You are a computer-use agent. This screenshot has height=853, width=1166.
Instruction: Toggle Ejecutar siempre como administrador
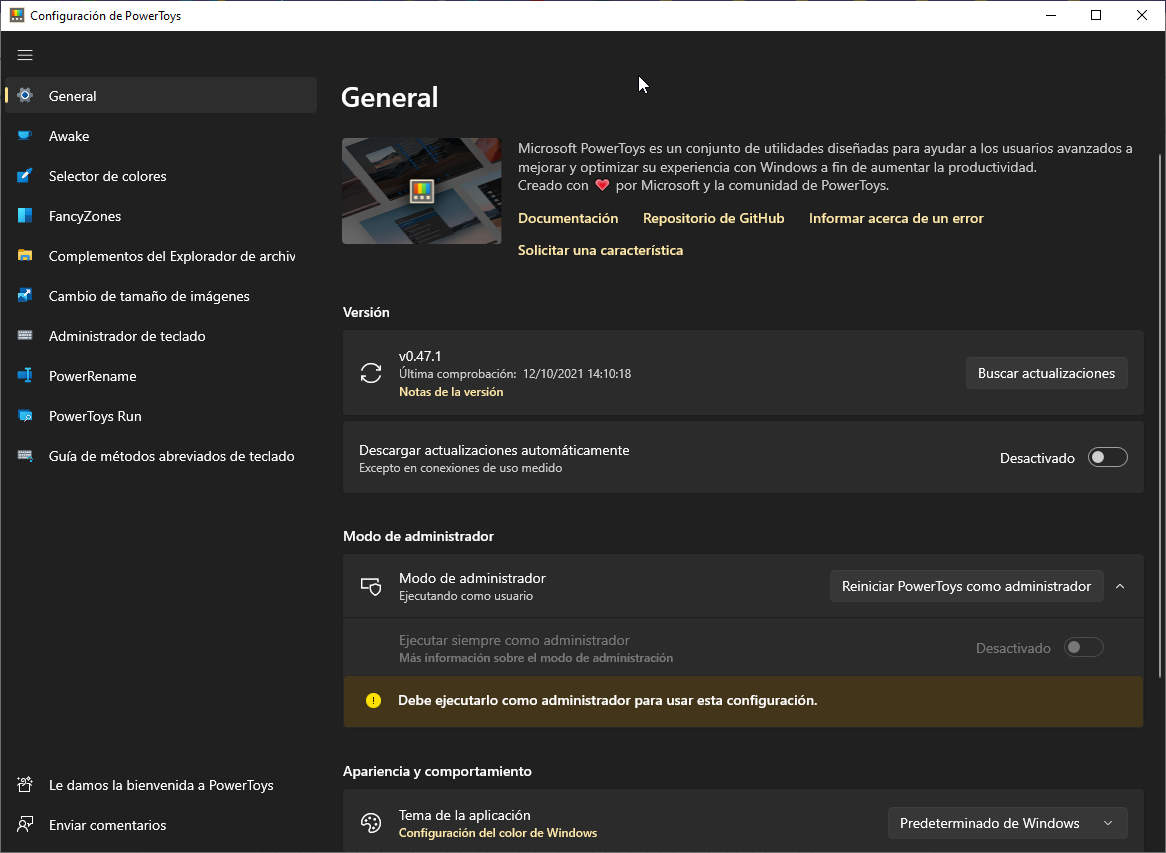click(x=1083, y=647)
